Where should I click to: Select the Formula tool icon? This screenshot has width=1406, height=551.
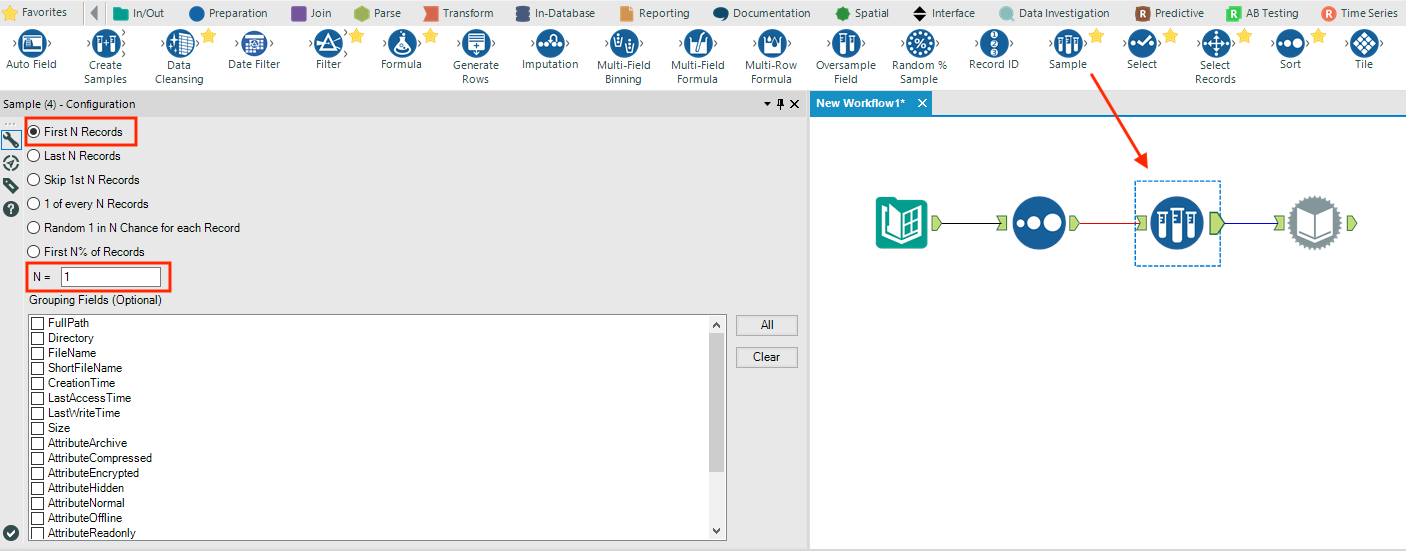[401, 42]
